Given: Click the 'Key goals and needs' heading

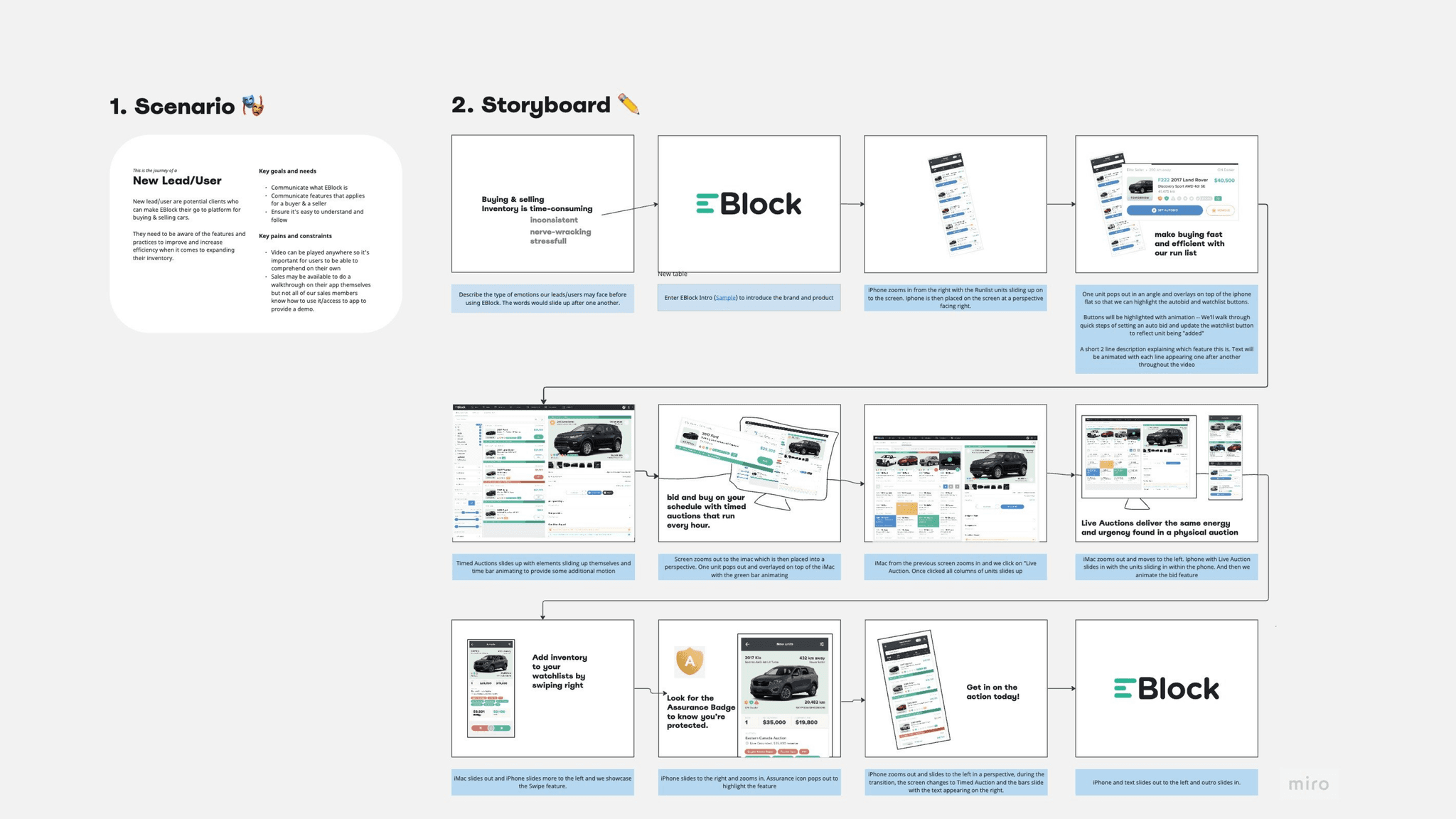Looking at the screenshot, I should point(287,171).
